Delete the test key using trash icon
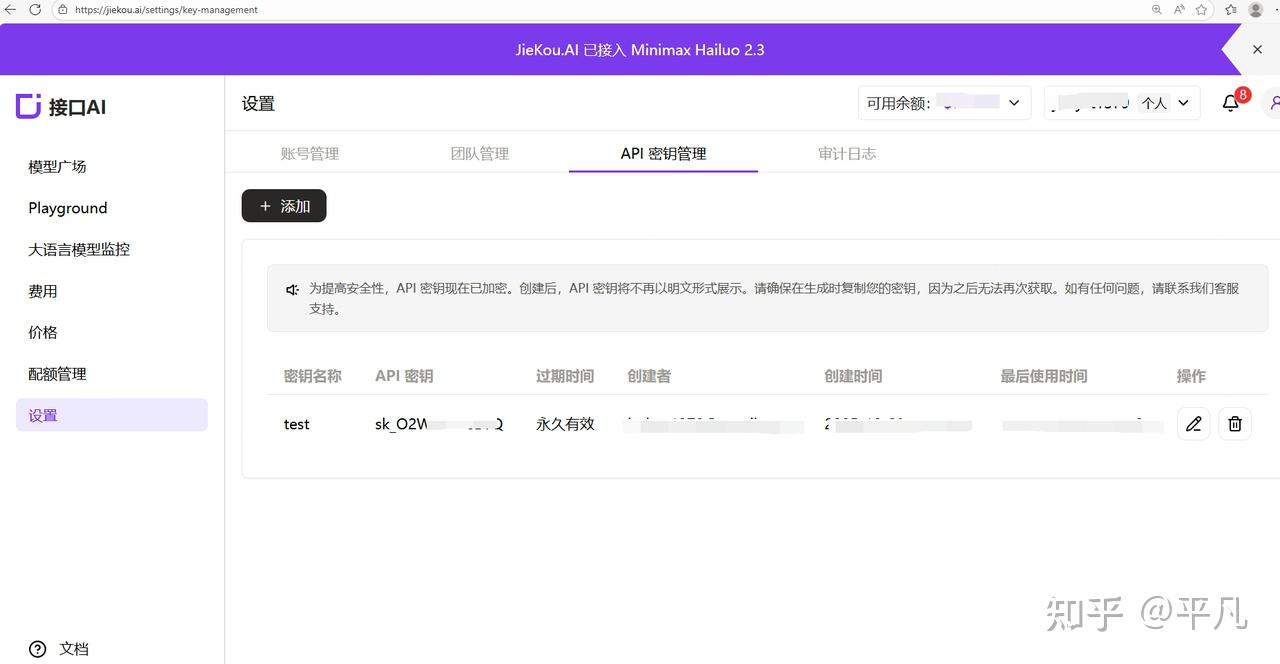The image size is (1280, 664). pos(1235,424)
